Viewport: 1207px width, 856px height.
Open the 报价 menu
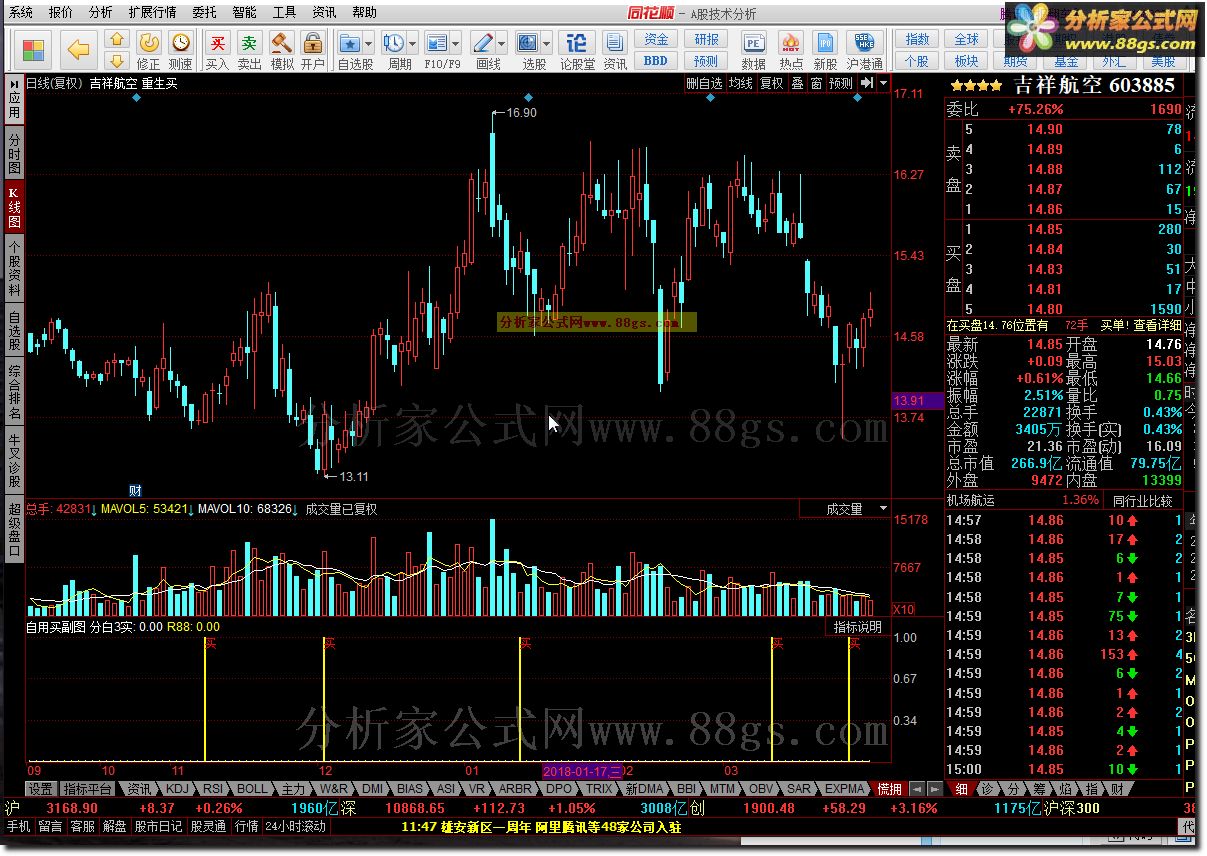point(61,13)
